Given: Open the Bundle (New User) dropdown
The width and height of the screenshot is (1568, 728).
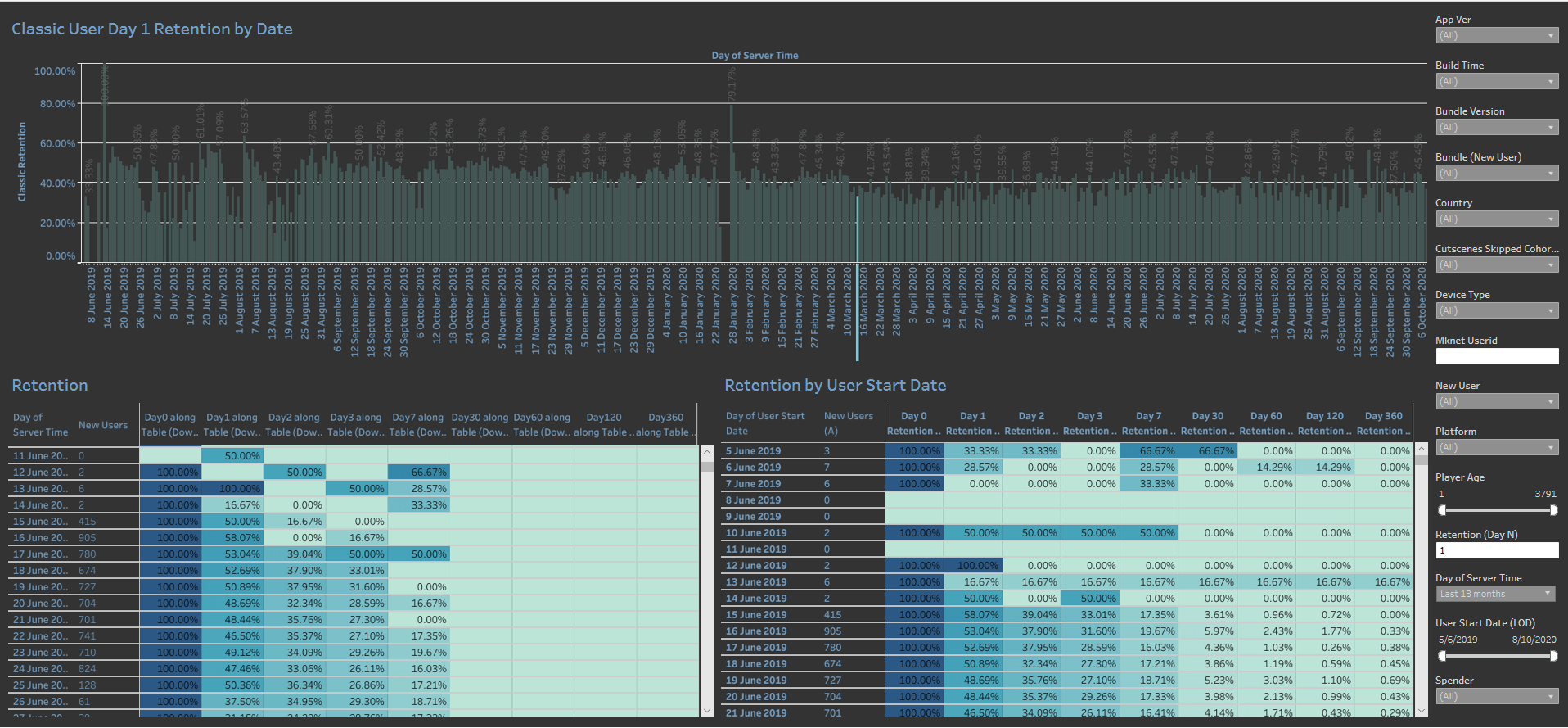Looking at the screenshot, I should [x=1496, y=173].
